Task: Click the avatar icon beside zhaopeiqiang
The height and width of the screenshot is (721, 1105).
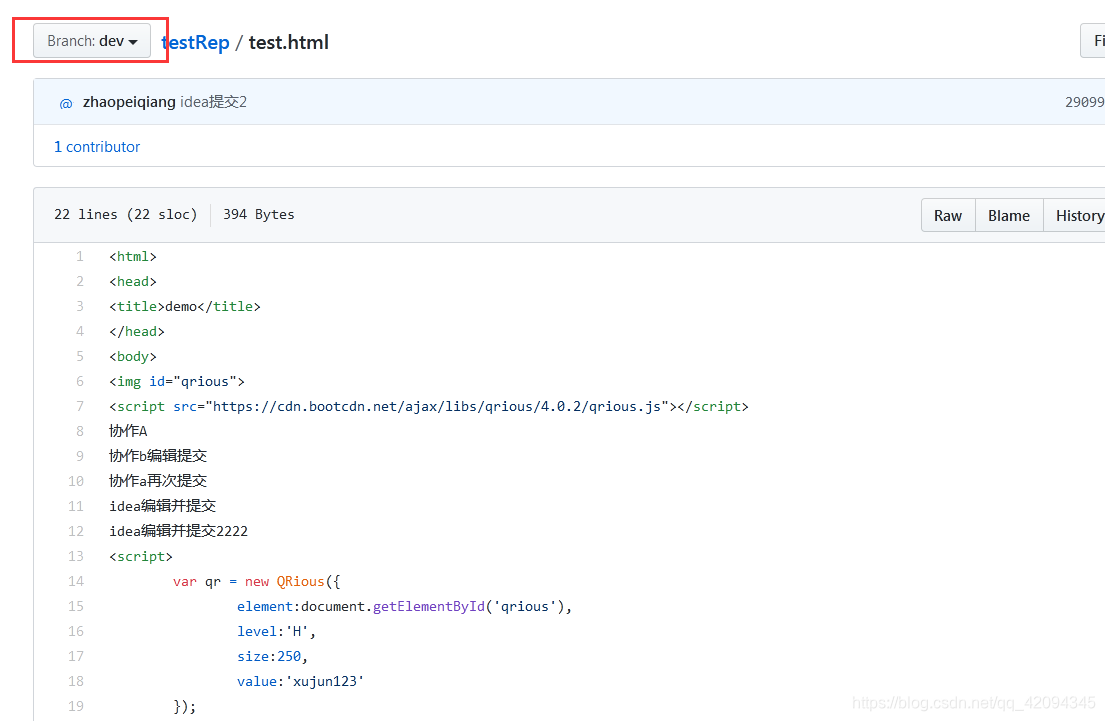Action: [66, 103]
